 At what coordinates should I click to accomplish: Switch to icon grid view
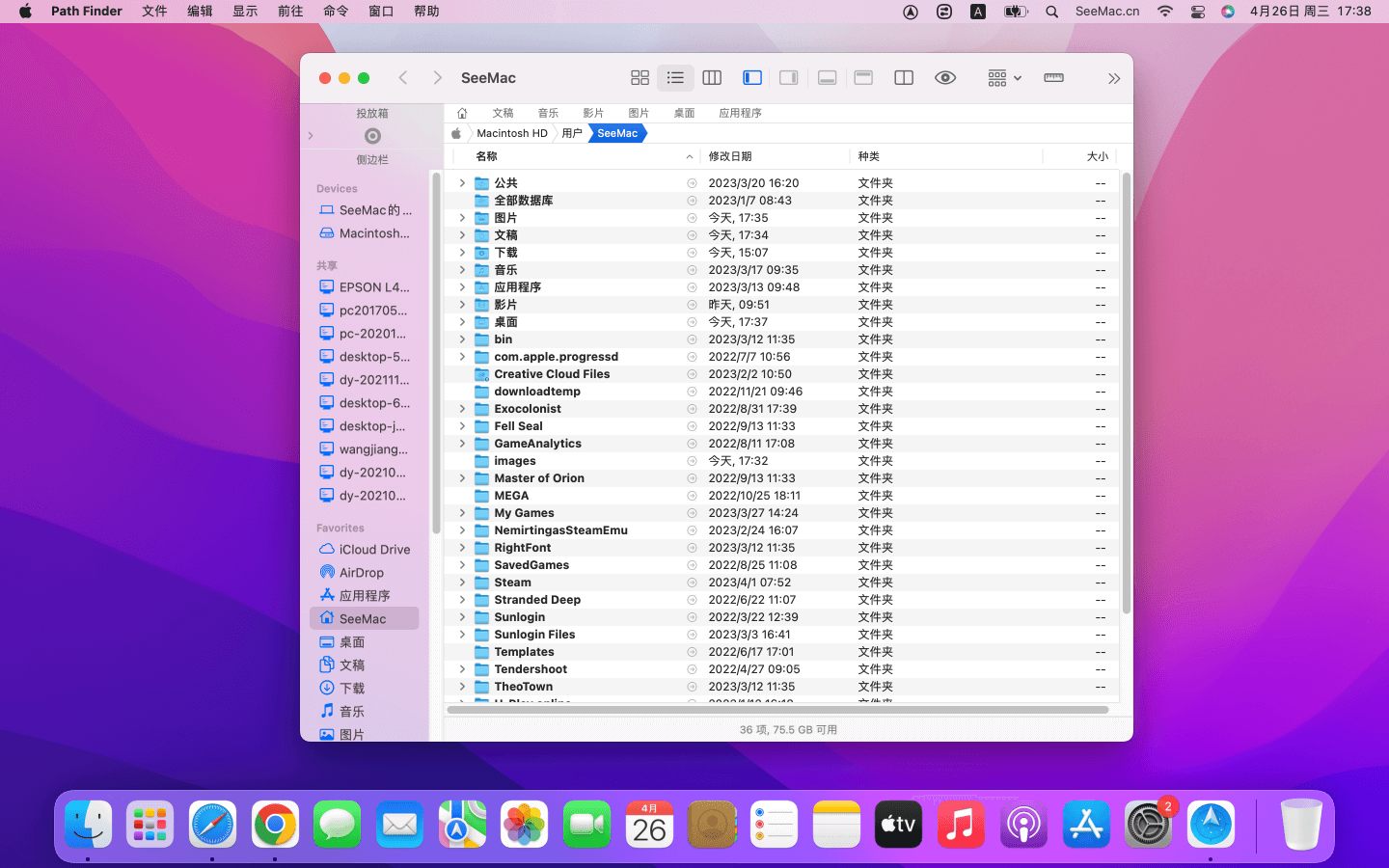point(640,78)
